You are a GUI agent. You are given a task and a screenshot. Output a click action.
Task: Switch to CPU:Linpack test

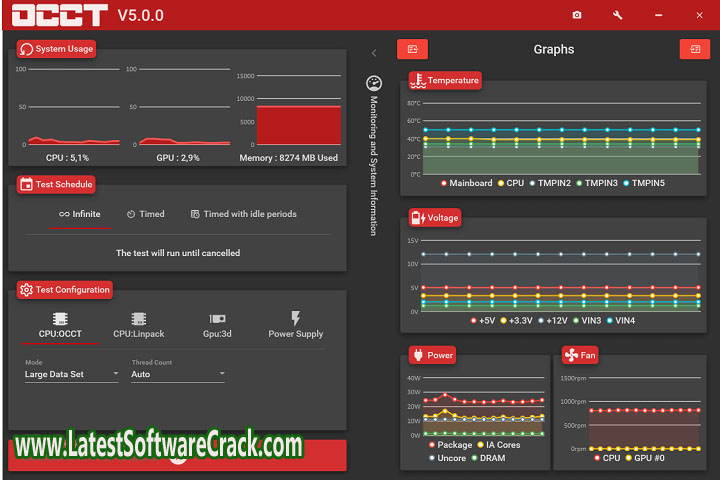tap(137, 325)
